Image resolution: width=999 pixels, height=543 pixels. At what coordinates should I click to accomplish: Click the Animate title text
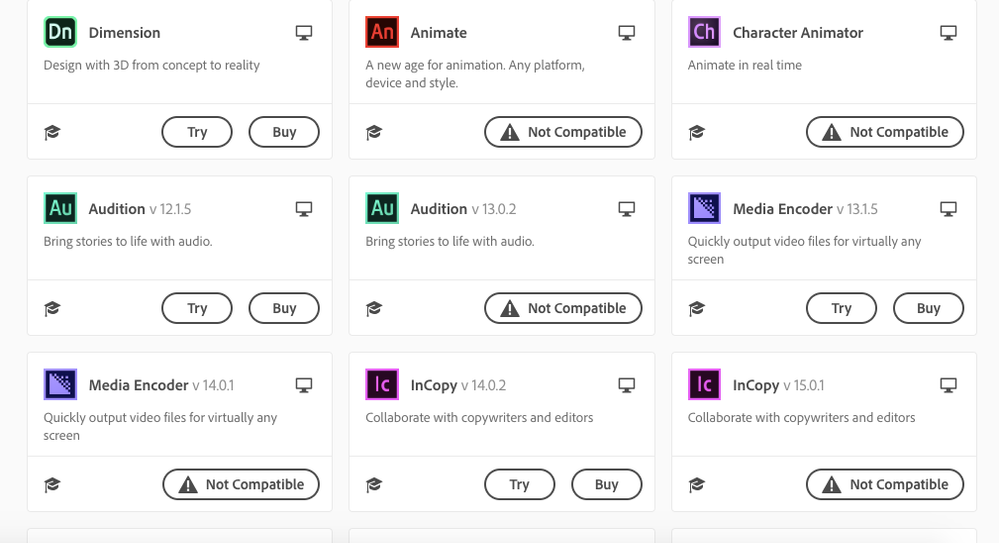click(x=438, y=33)
